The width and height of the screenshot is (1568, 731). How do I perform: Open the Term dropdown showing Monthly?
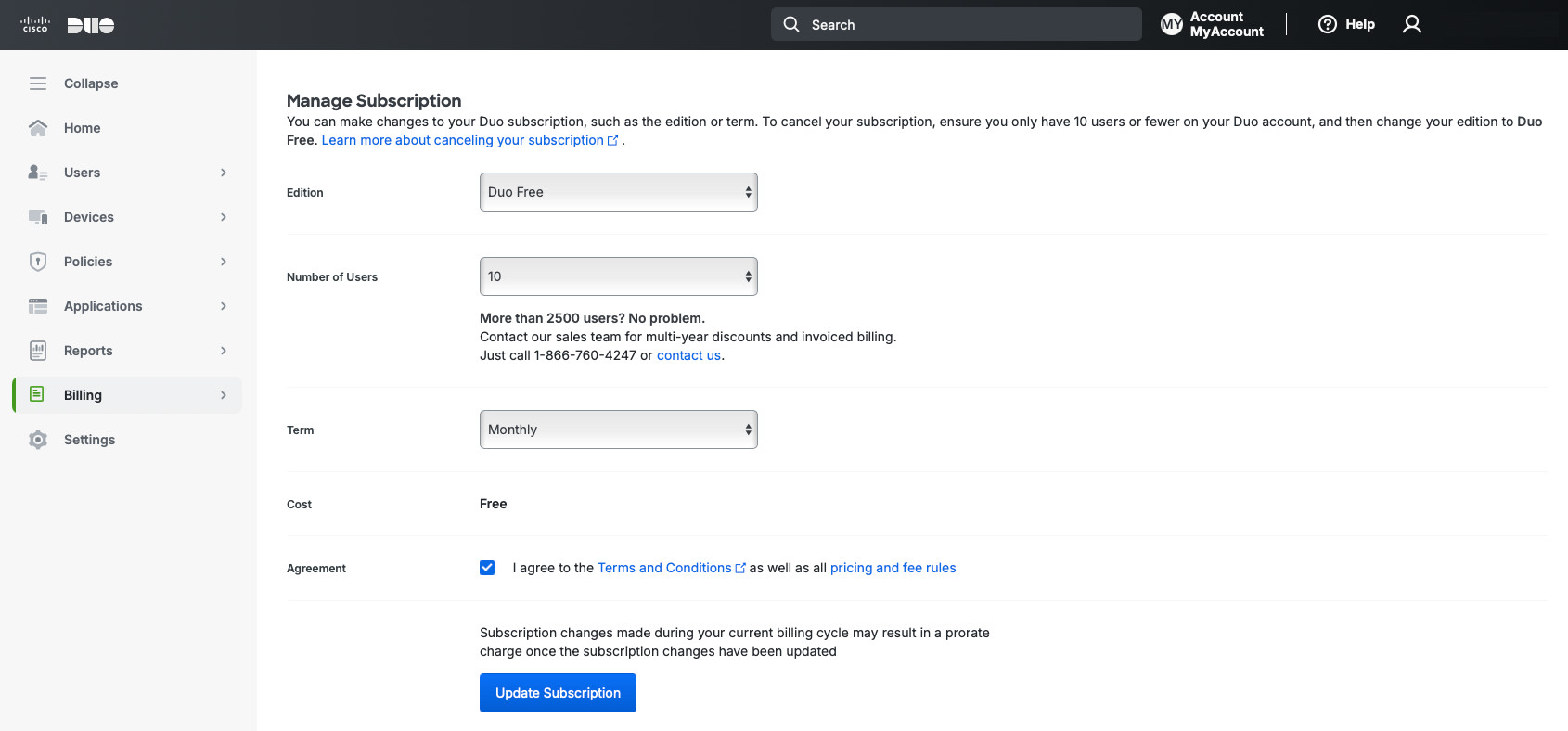[619, 430]
